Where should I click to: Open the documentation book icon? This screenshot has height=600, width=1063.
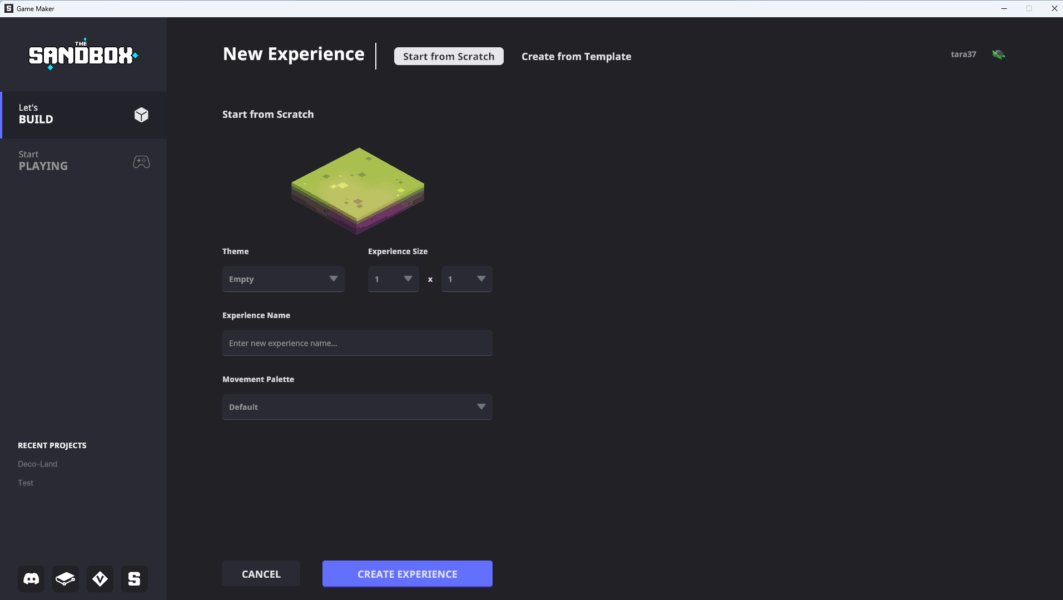tap(65, 579)
